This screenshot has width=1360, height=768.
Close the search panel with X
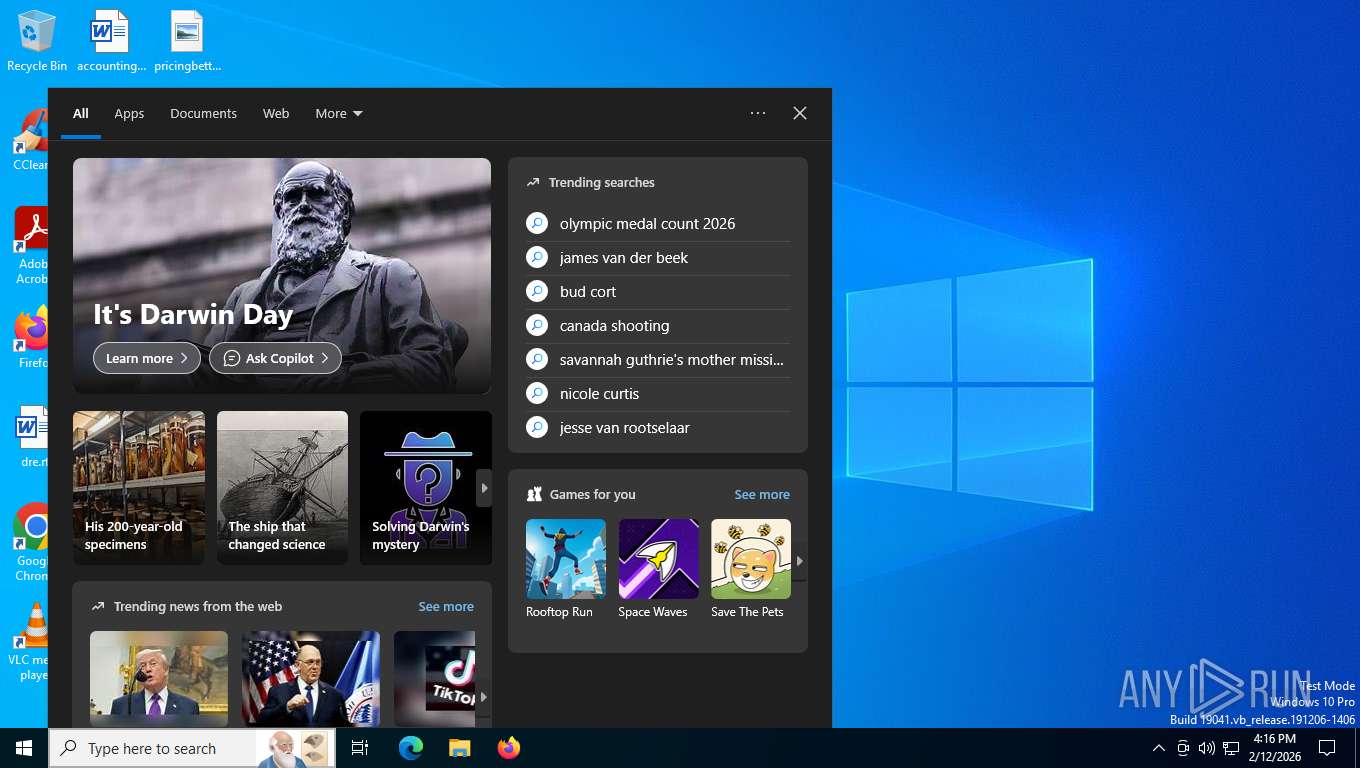[800, 113]
